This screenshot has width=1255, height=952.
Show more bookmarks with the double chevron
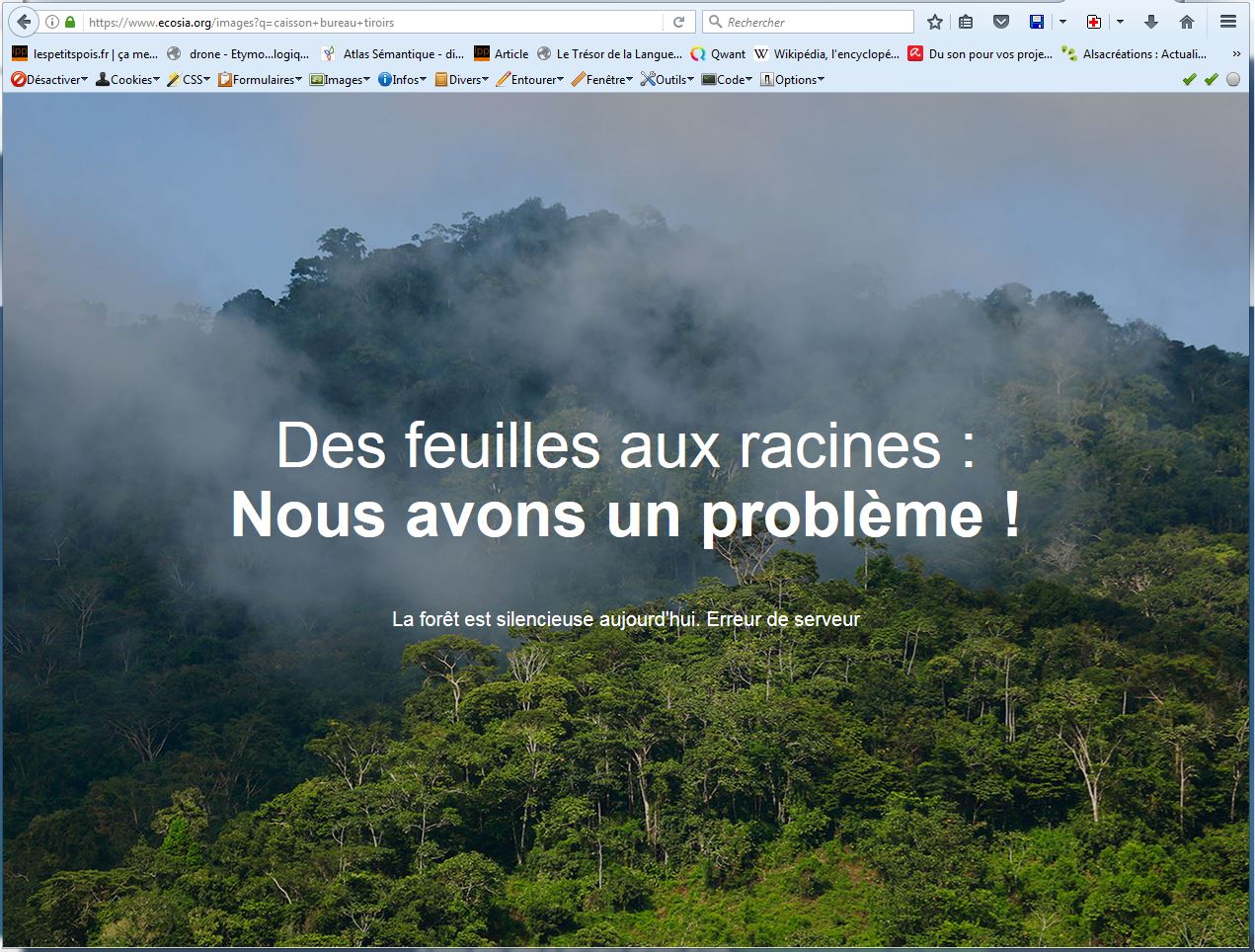[1236, 54]
